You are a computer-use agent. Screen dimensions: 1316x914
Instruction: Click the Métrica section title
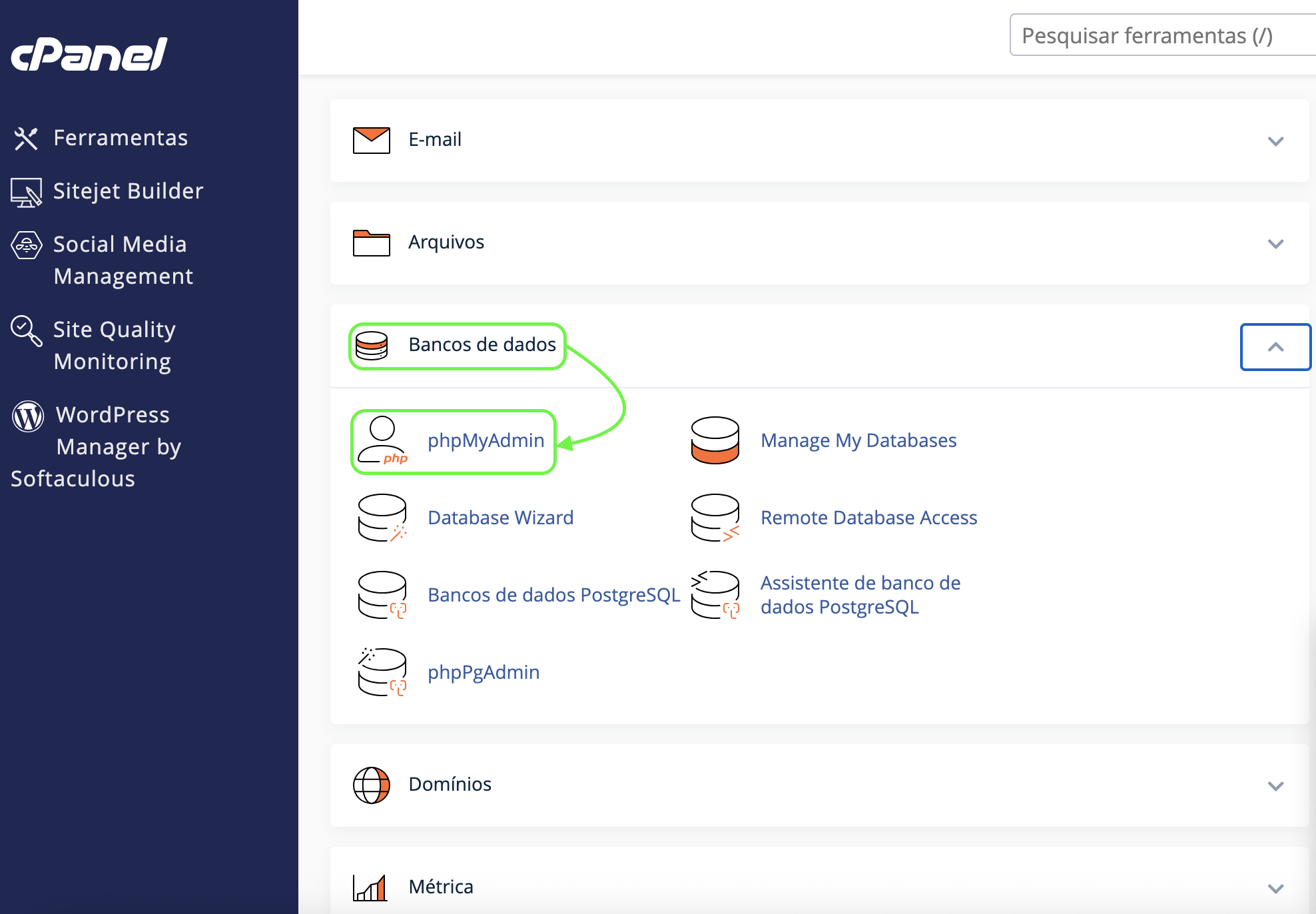[441, 887]
